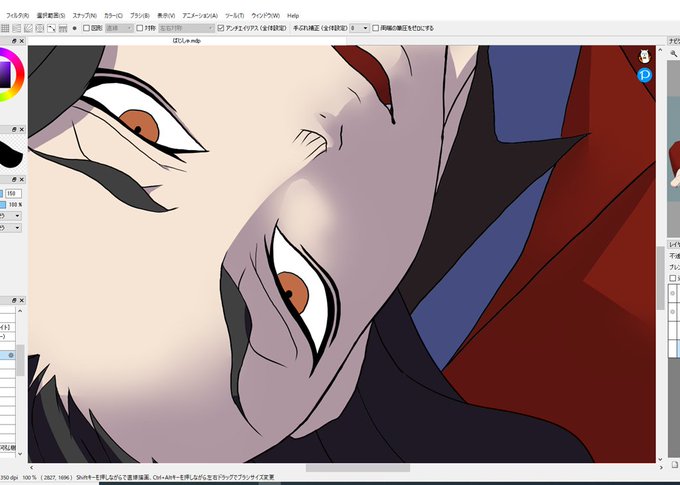This screenshot has width=680, height=485.
Task: Click the brush size field showing 150
Action: (x=13, y=193)
